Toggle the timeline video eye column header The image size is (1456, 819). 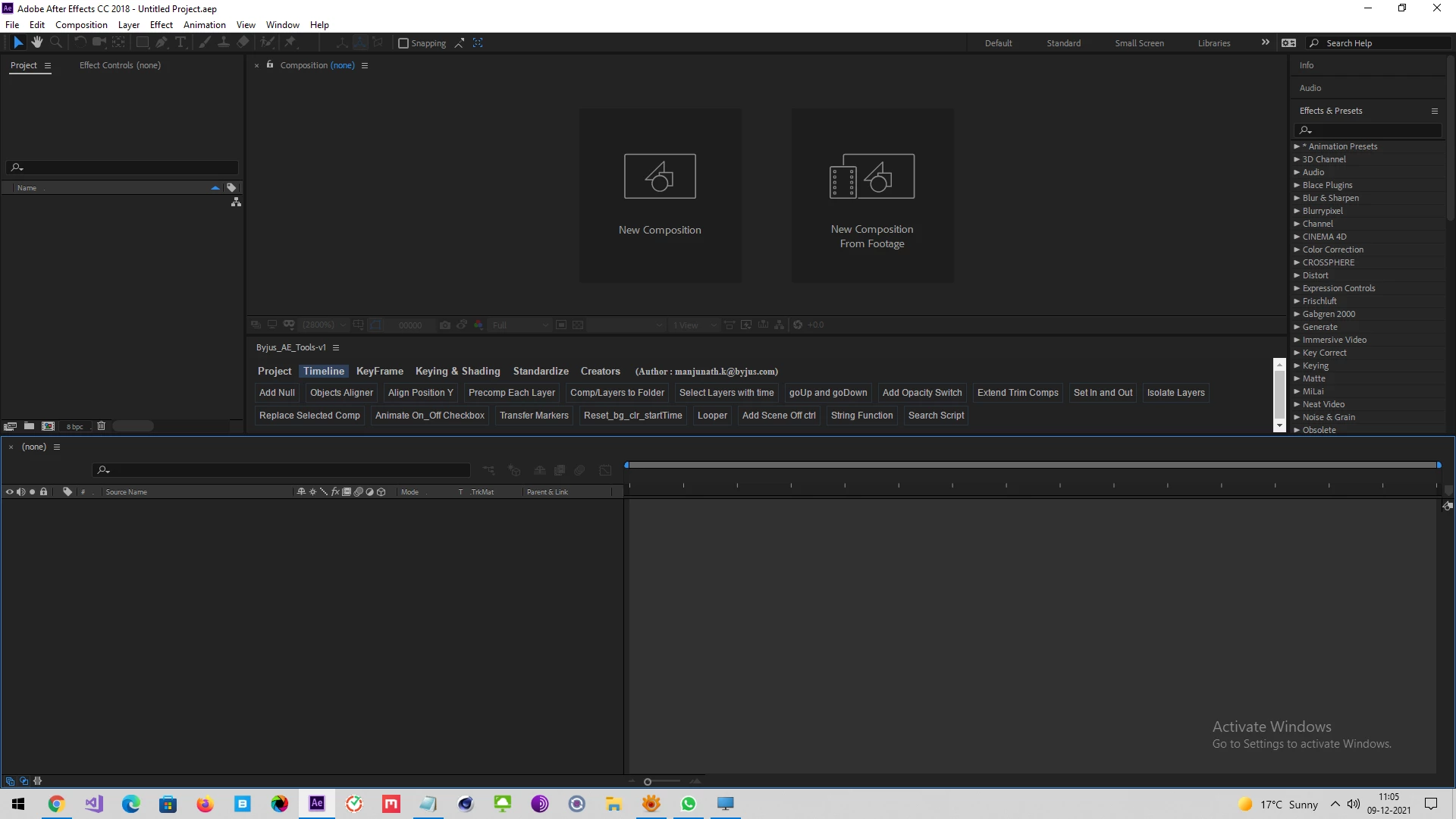[x=9, y=491]
